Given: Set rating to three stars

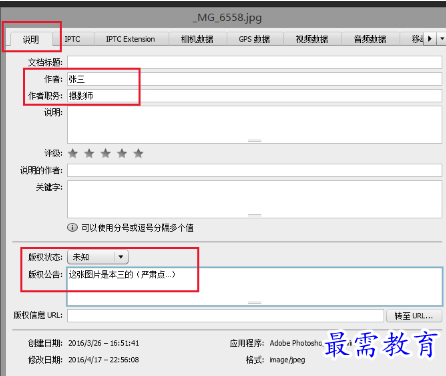Looking at the screenshot, I should (x=105, y=154).
